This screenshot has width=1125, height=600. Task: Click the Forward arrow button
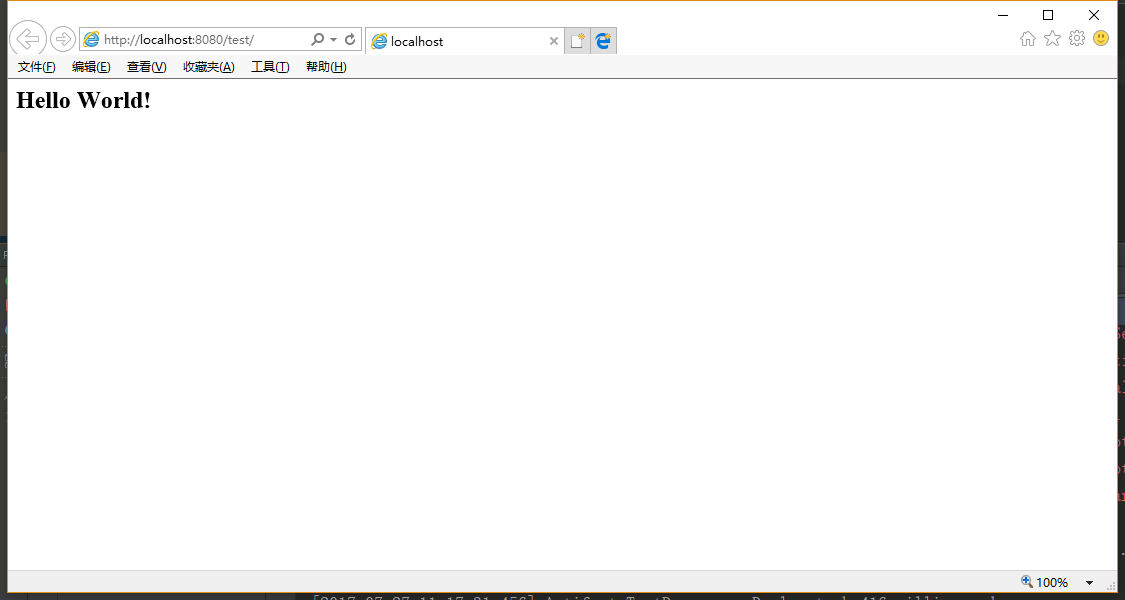coord(63,39)
